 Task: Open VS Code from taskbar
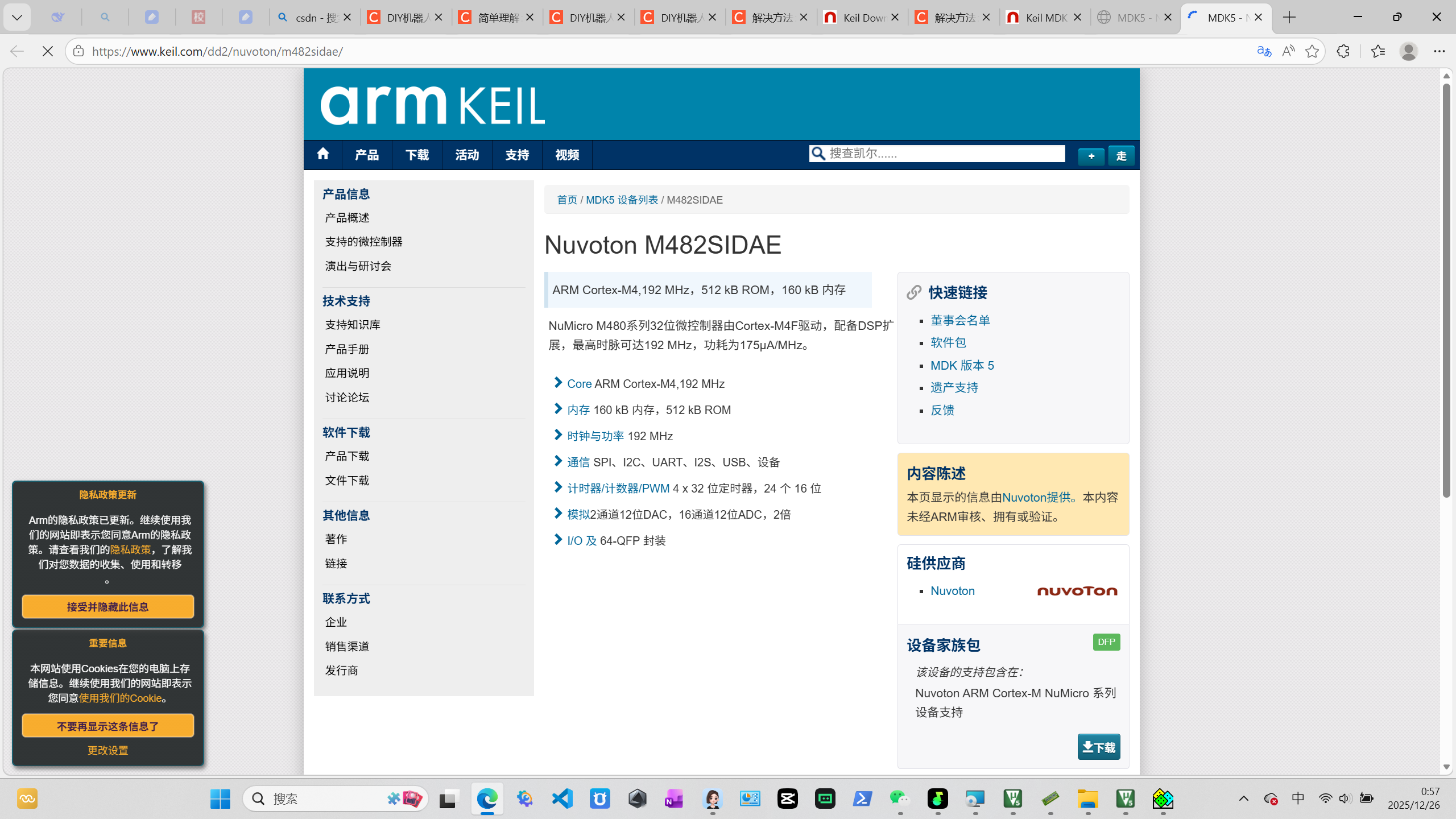click(562, 799)
